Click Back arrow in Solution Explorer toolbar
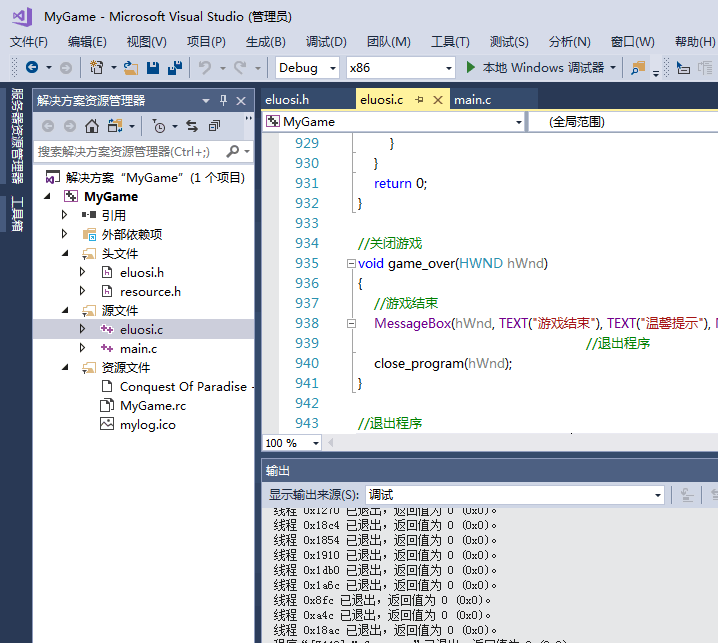 [x=48, y=126]
